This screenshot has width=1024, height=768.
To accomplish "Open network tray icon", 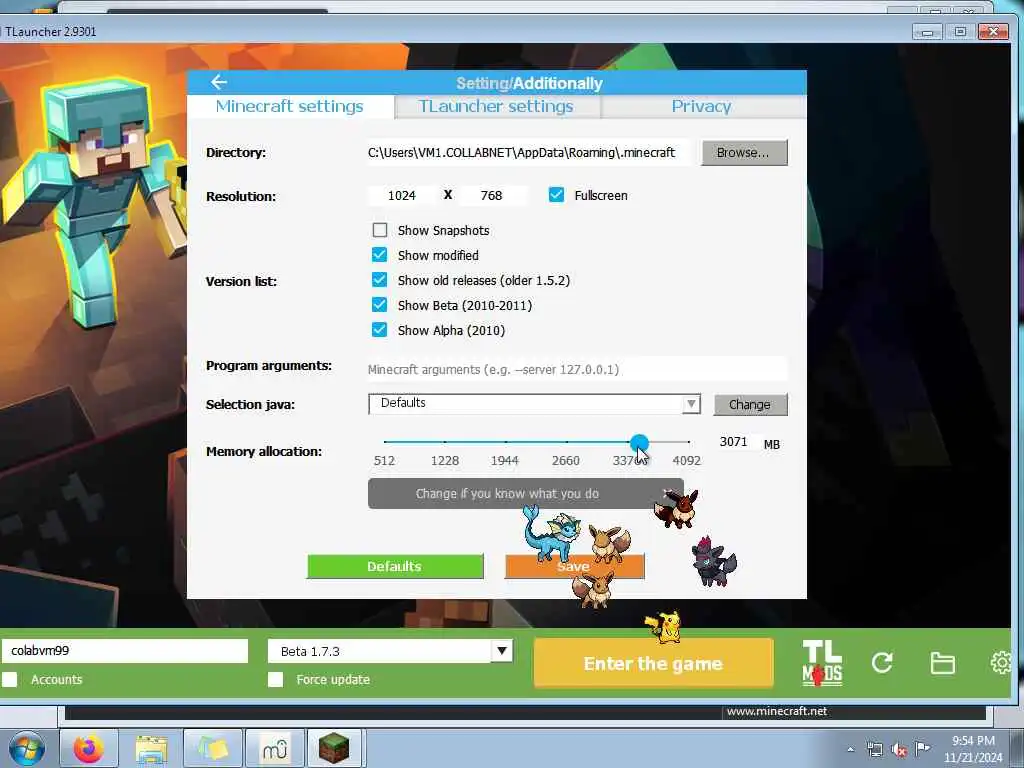I will coord(874,750).
